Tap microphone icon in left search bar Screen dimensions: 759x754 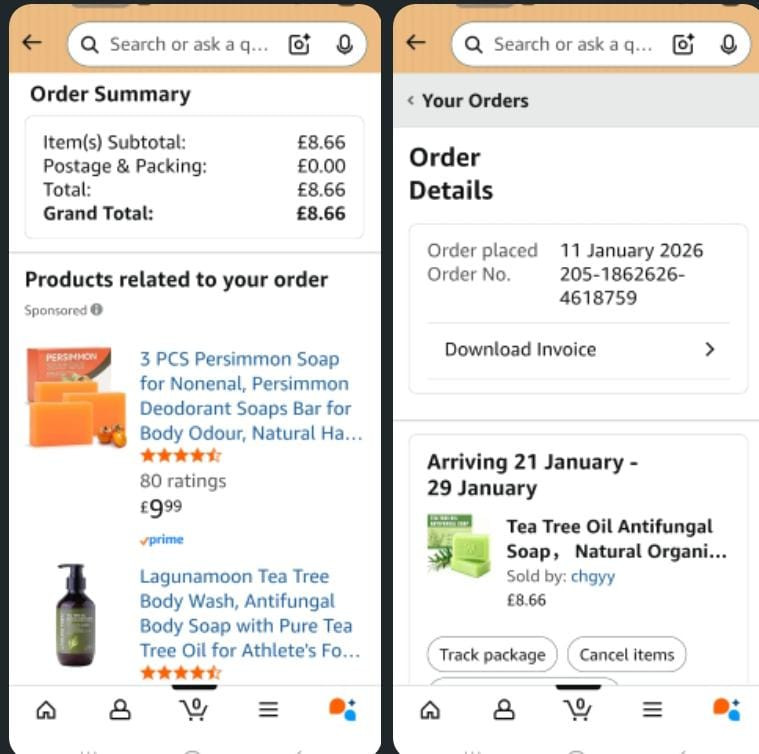[344, 45]
